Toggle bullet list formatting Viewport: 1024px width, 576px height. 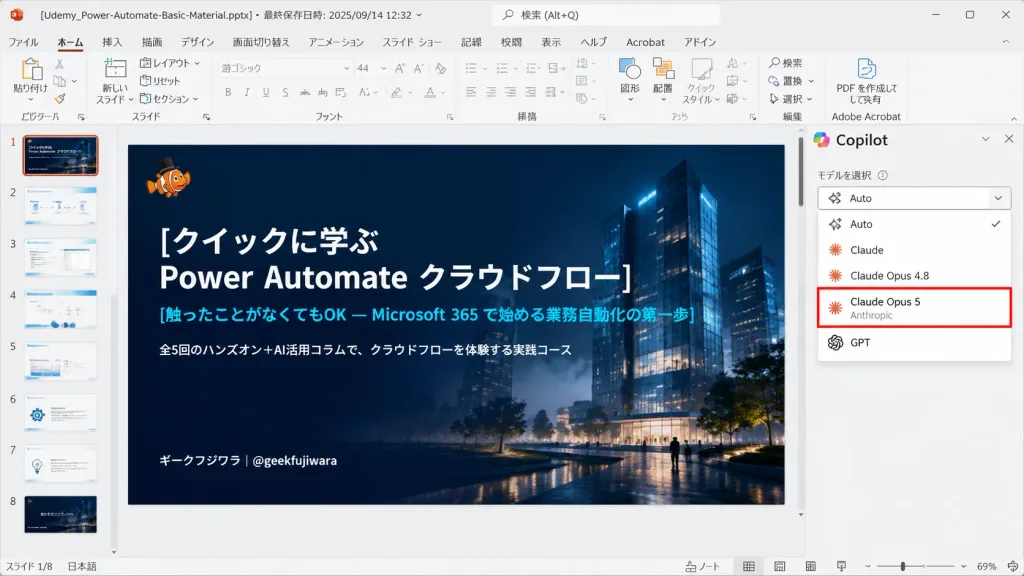pos(471,68)
